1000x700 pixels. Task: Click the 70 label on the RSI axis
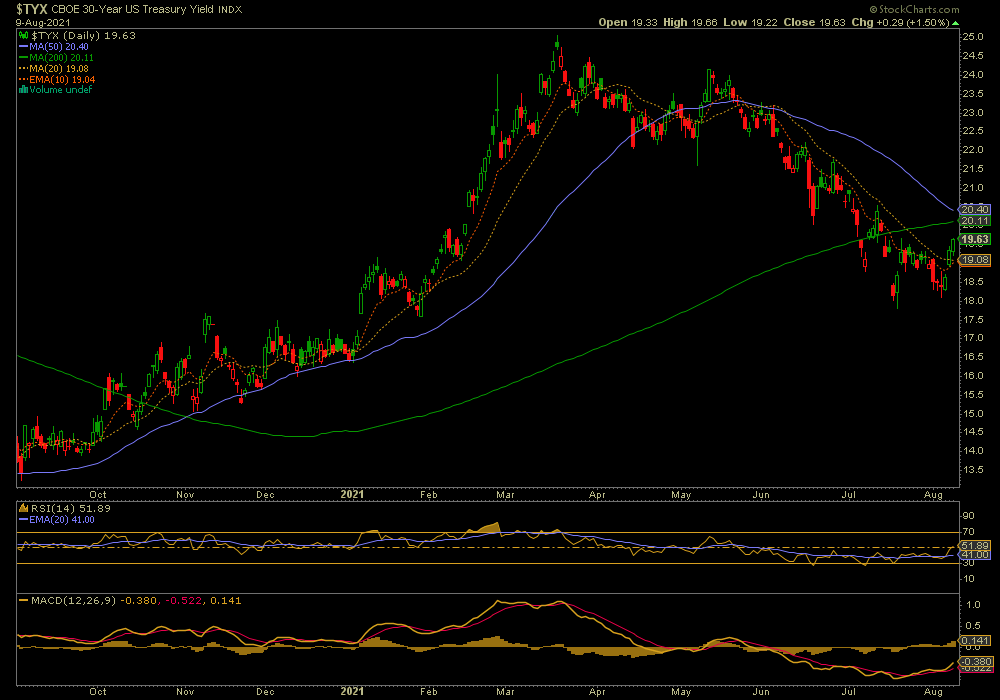coord(969,532)
